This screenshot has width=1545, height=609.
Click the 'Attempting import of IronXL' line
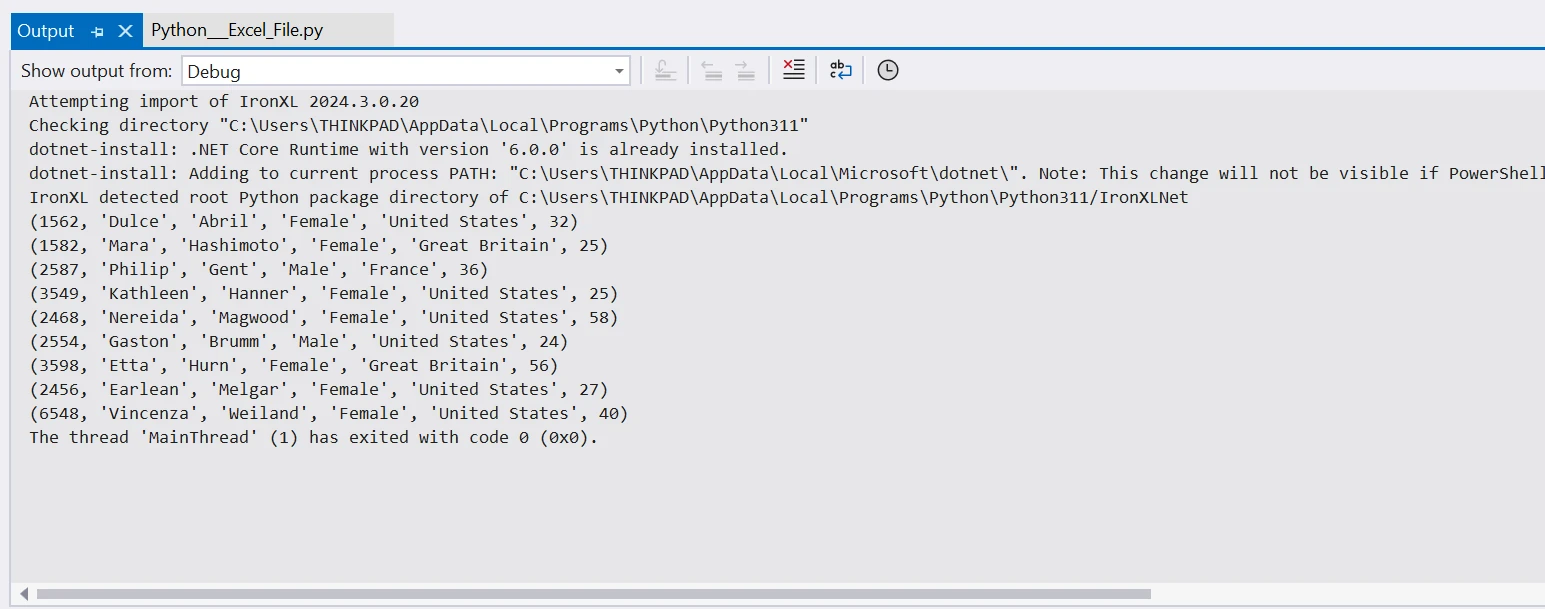pos(223,101)
